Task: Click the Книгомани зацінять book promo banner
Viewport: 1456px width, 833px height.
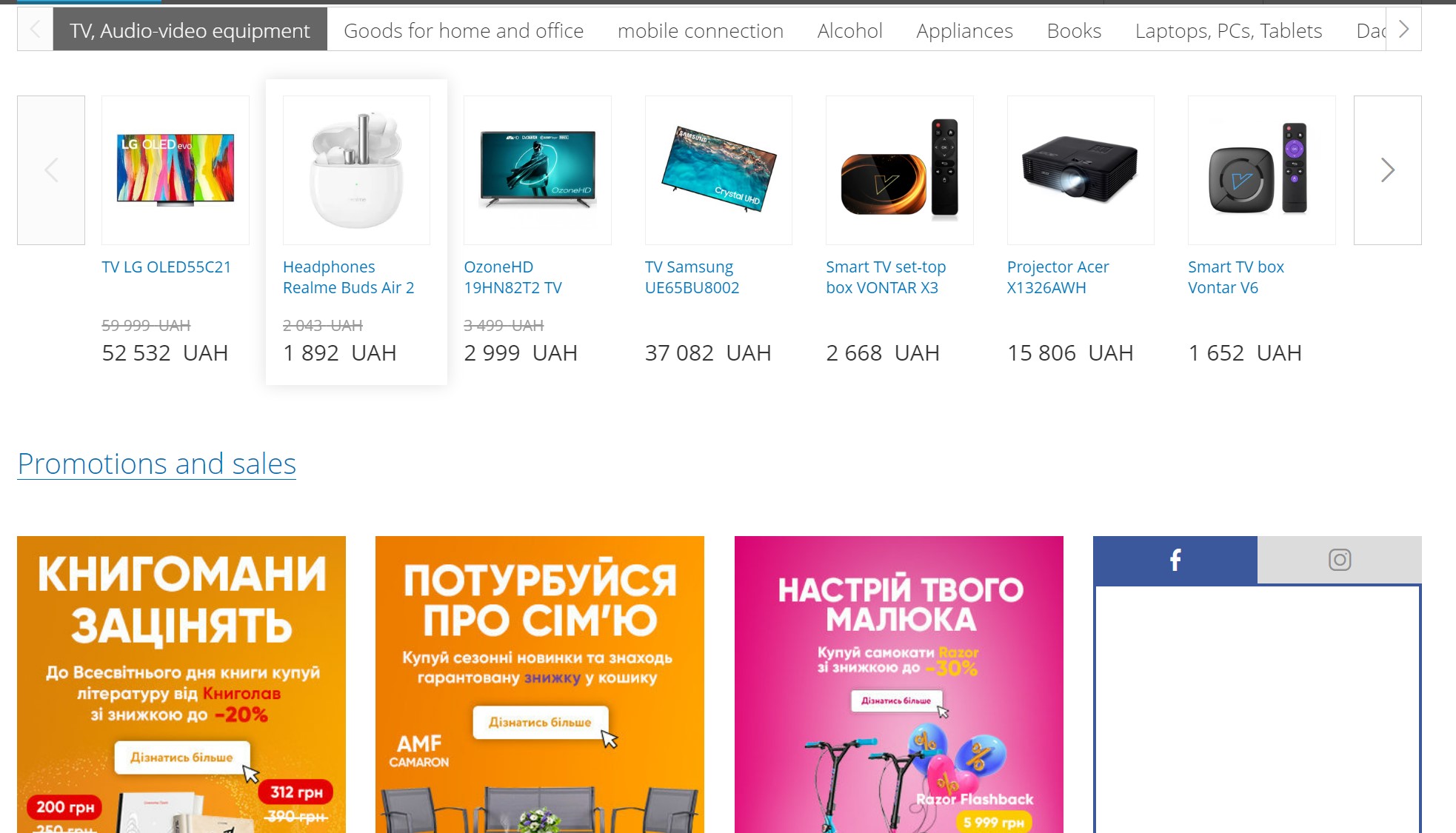Action: 181,685
